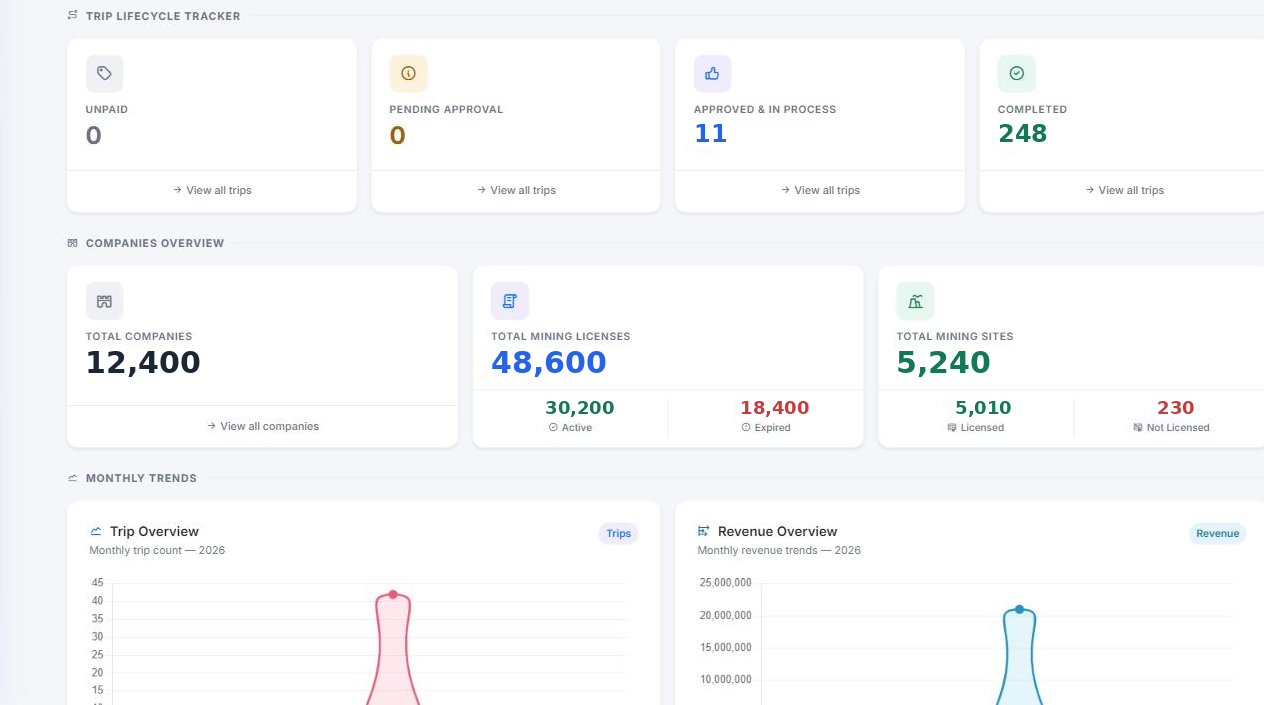Click the 48,600 total mining licenses value
Screen dimensions: 1264x705
click(x=549, y=362)
